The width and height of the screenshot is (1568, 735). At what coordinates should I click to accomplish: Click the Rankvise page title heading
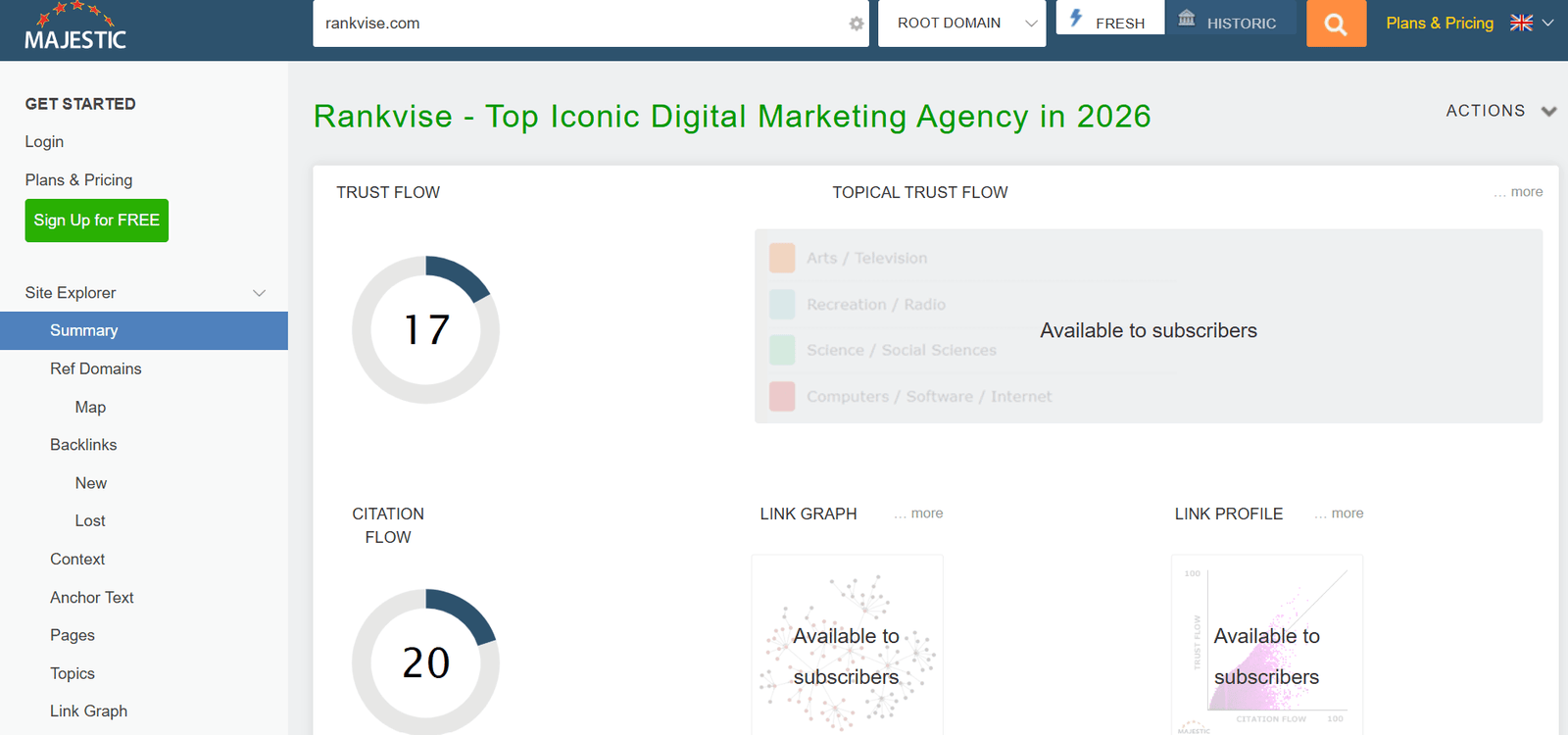(x=732, y=117)
